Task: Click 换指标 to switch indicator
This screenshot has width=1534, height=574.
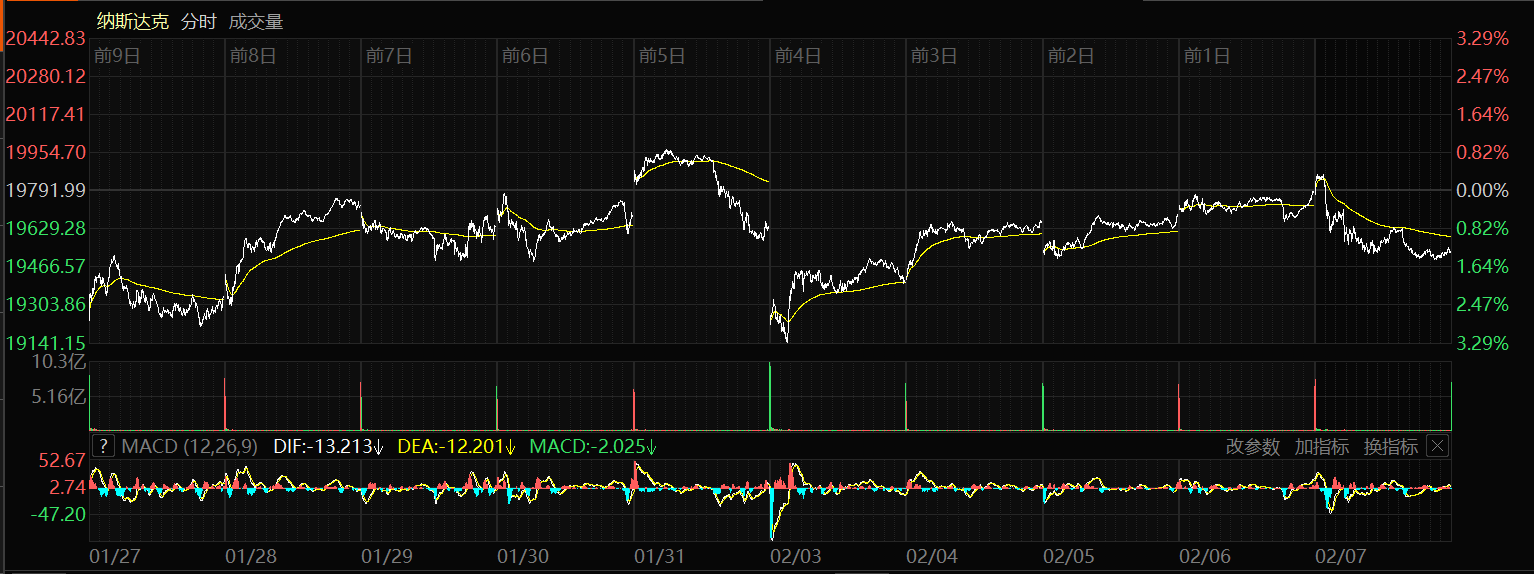Action: pyautogui.click(x=1391, y=446)
